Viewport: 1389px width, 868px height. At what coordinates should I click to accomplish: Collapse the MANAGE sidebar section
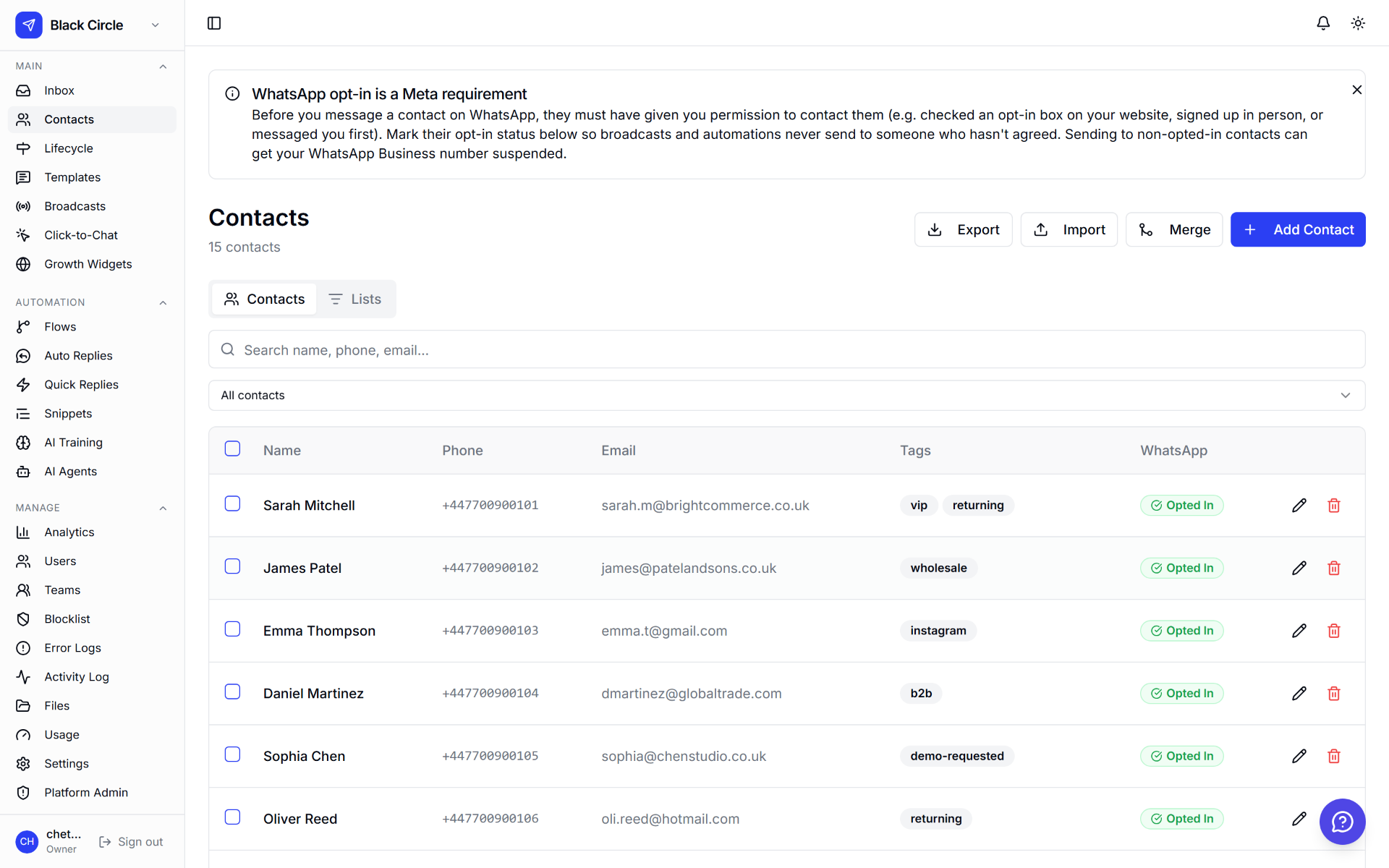163,508
